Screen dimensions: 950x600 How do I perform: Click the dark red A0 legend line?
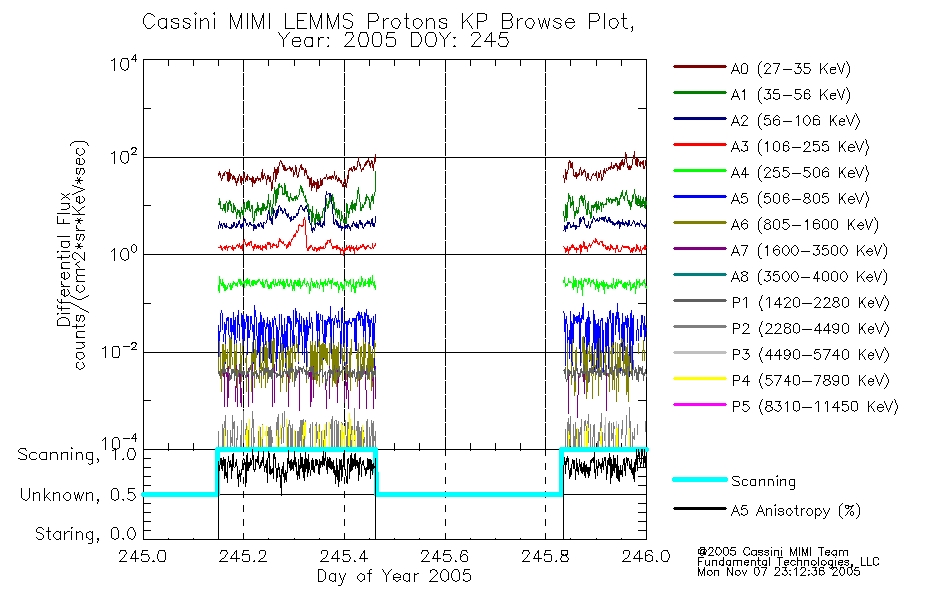[x=700, y=67]
